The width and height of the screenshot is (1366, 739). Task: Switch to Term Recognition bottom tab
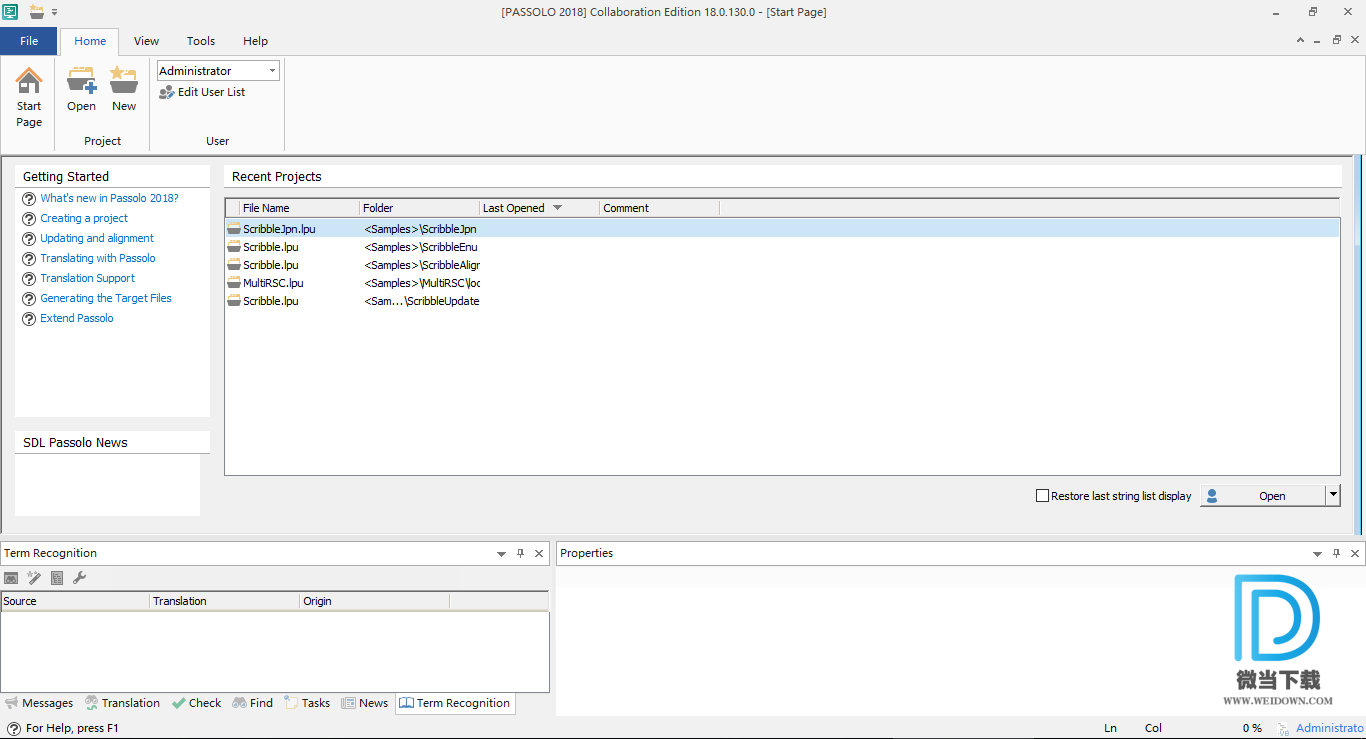coord(455,703)
